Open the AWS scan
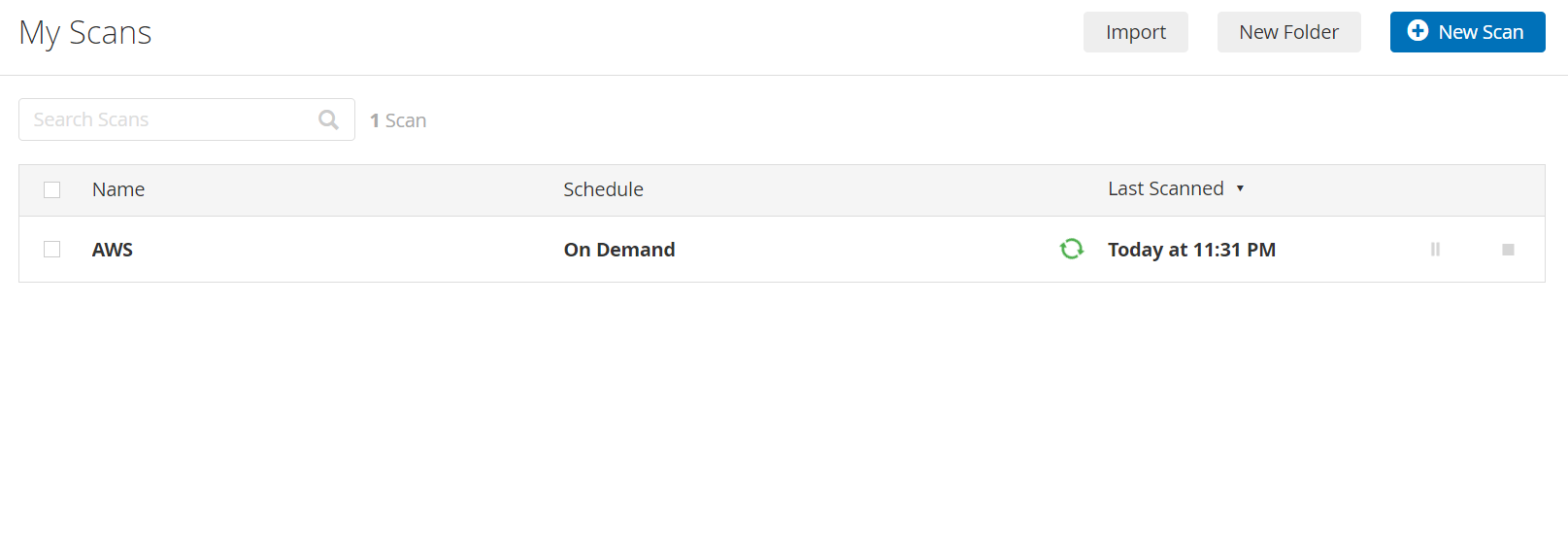The height and width of the screenshot is (542, 1568). [x=113, y=250]
